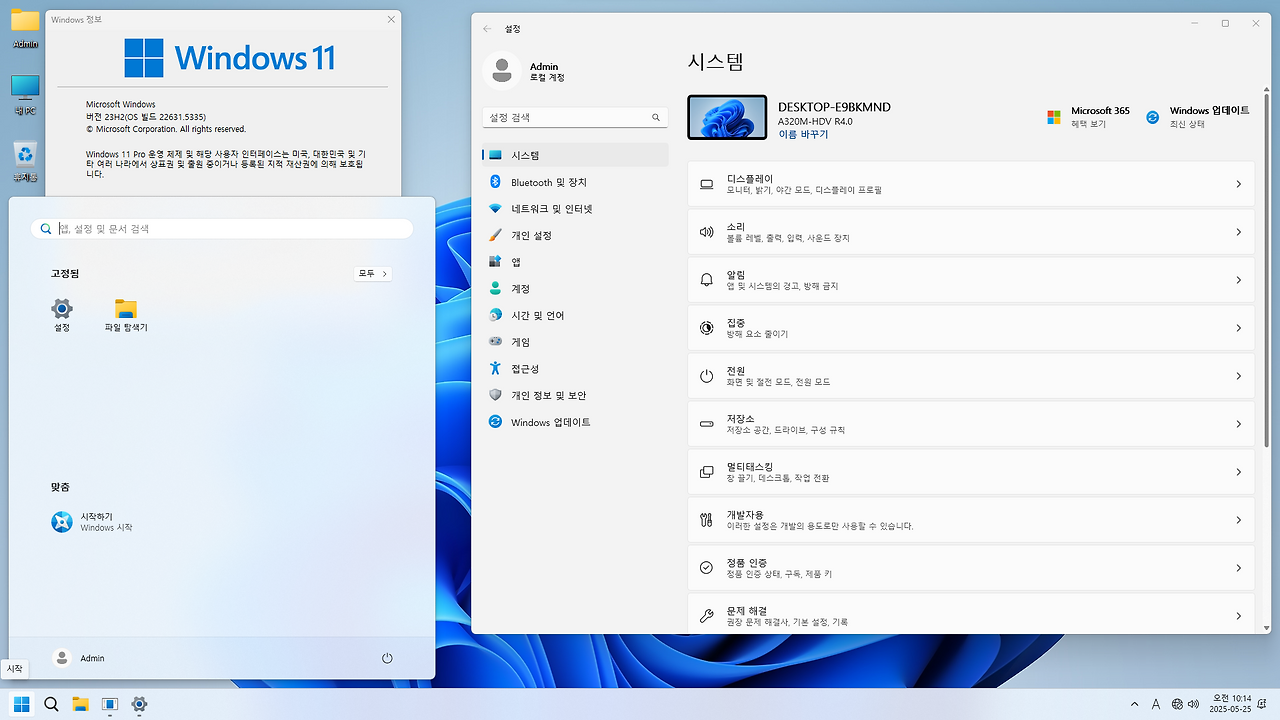Click the 계정 person icon in sidebar
Viewport: 1280px width, 720px height.
[495, 288]
